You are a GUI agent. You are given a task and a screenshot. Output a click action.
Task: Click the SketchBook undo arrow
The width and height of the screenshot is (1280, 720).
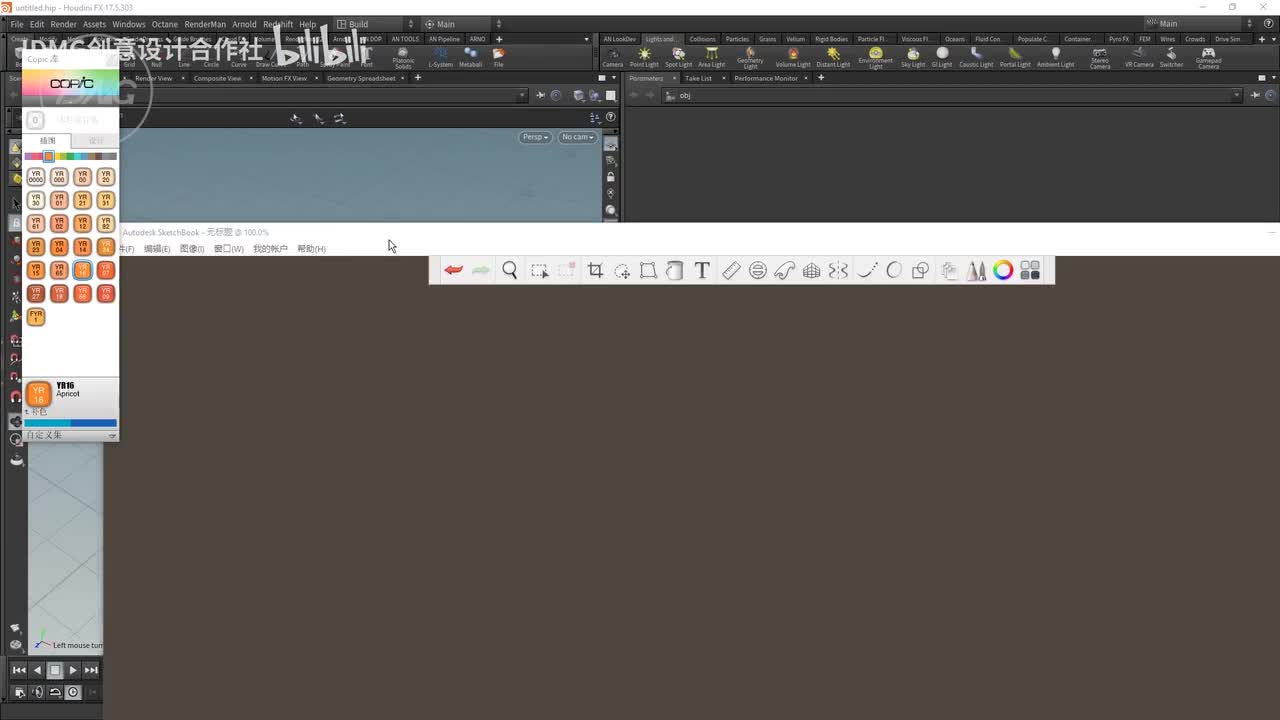[x=454, y=270]
